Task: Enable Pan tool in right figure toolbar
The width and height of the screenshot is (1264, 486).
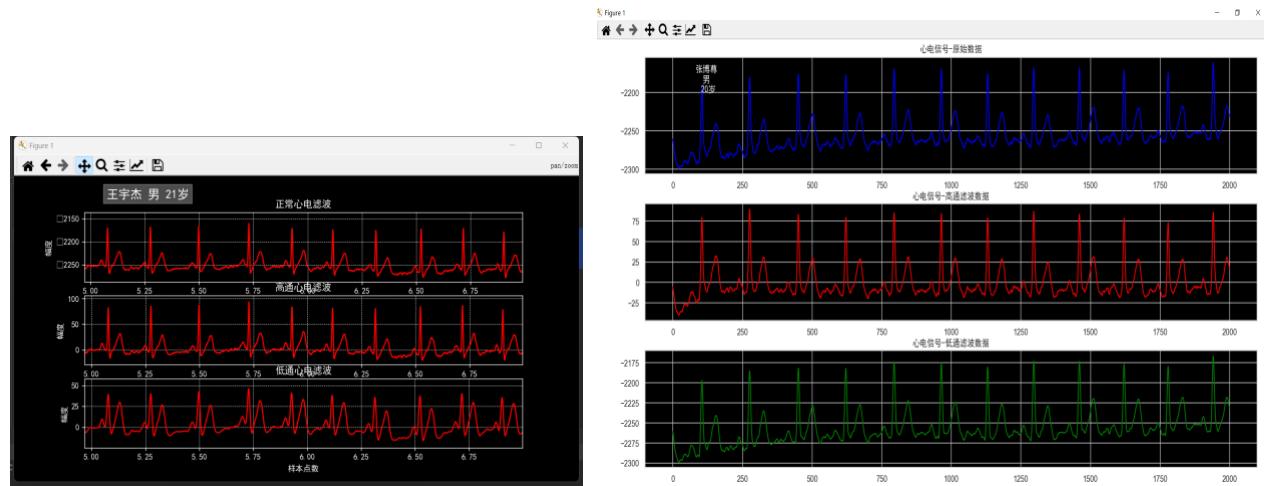Action: [x=649, y=31]
